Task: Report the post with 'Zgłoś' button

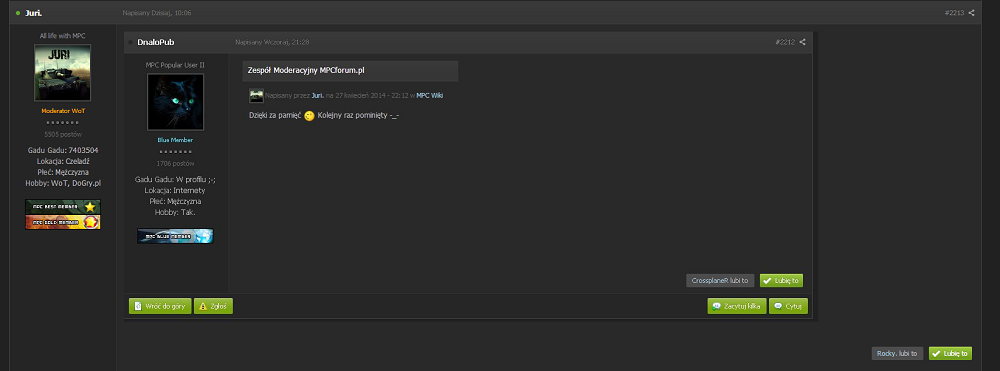Action: click(214, 306)
